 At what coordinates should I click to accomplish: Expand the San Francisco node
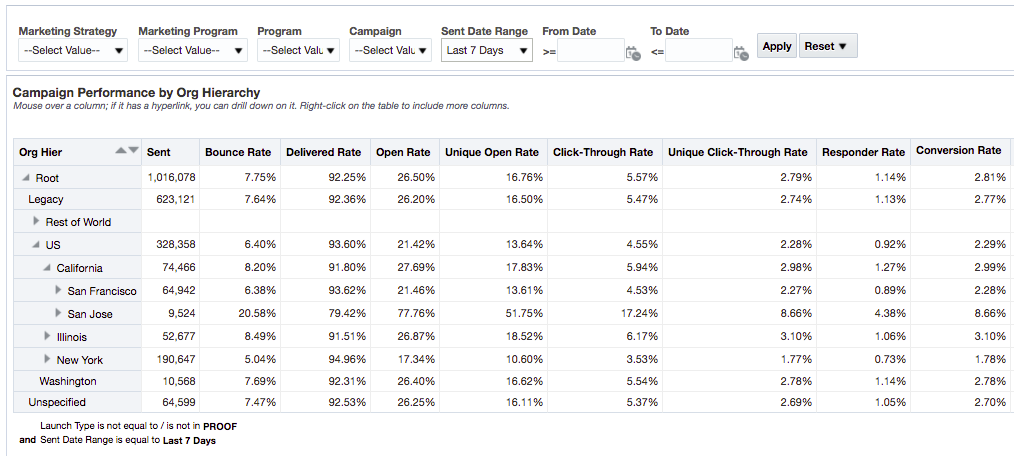(58, 291)
